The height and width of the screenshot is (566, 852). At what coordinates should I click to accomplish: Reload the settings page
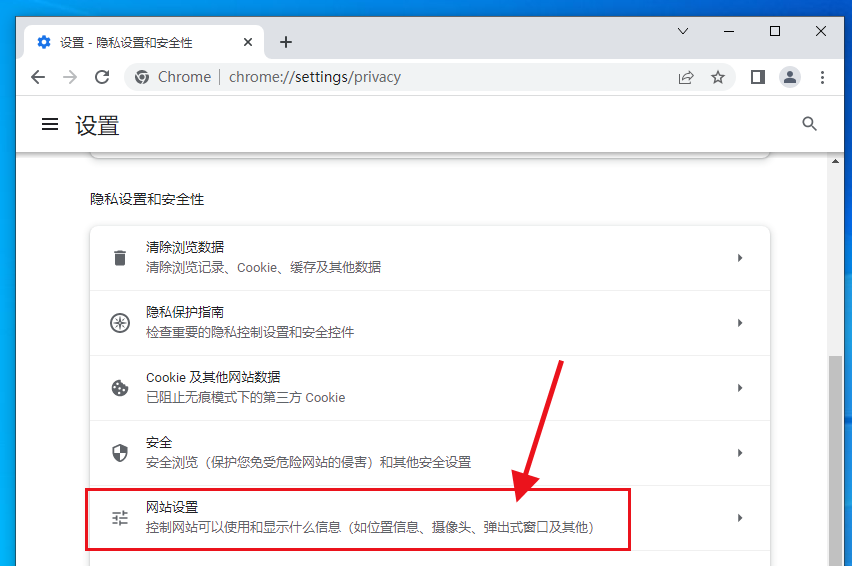[x=102, y=77]
